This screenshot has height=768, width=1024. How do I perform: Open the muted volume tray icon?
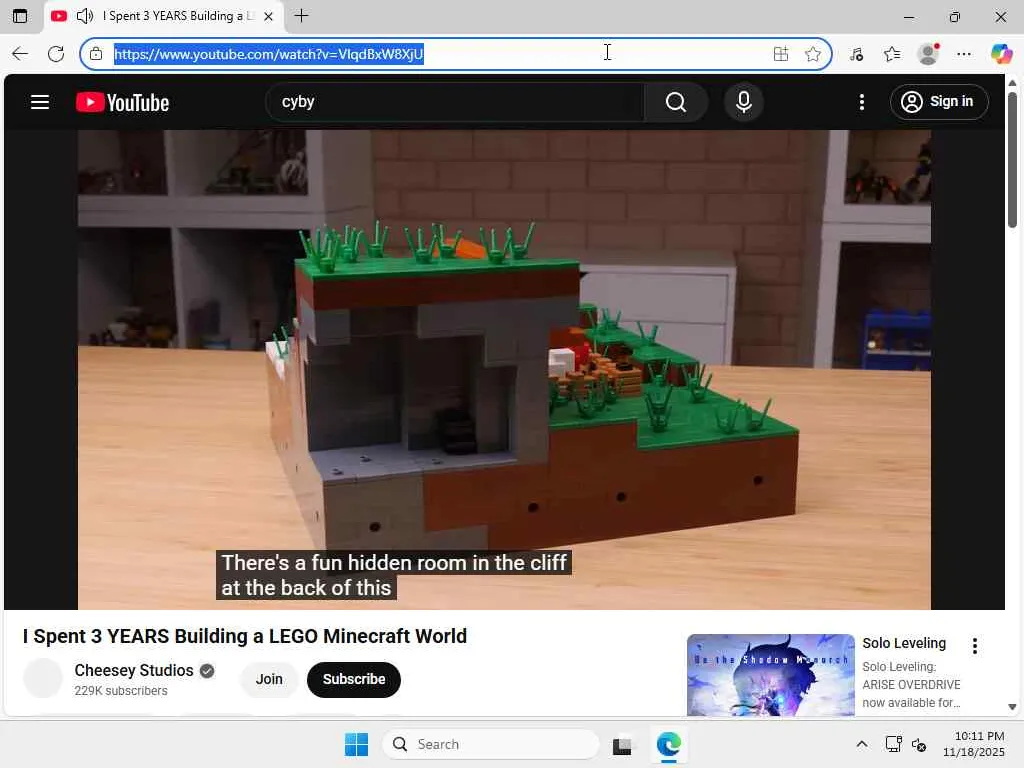[919, 744]
